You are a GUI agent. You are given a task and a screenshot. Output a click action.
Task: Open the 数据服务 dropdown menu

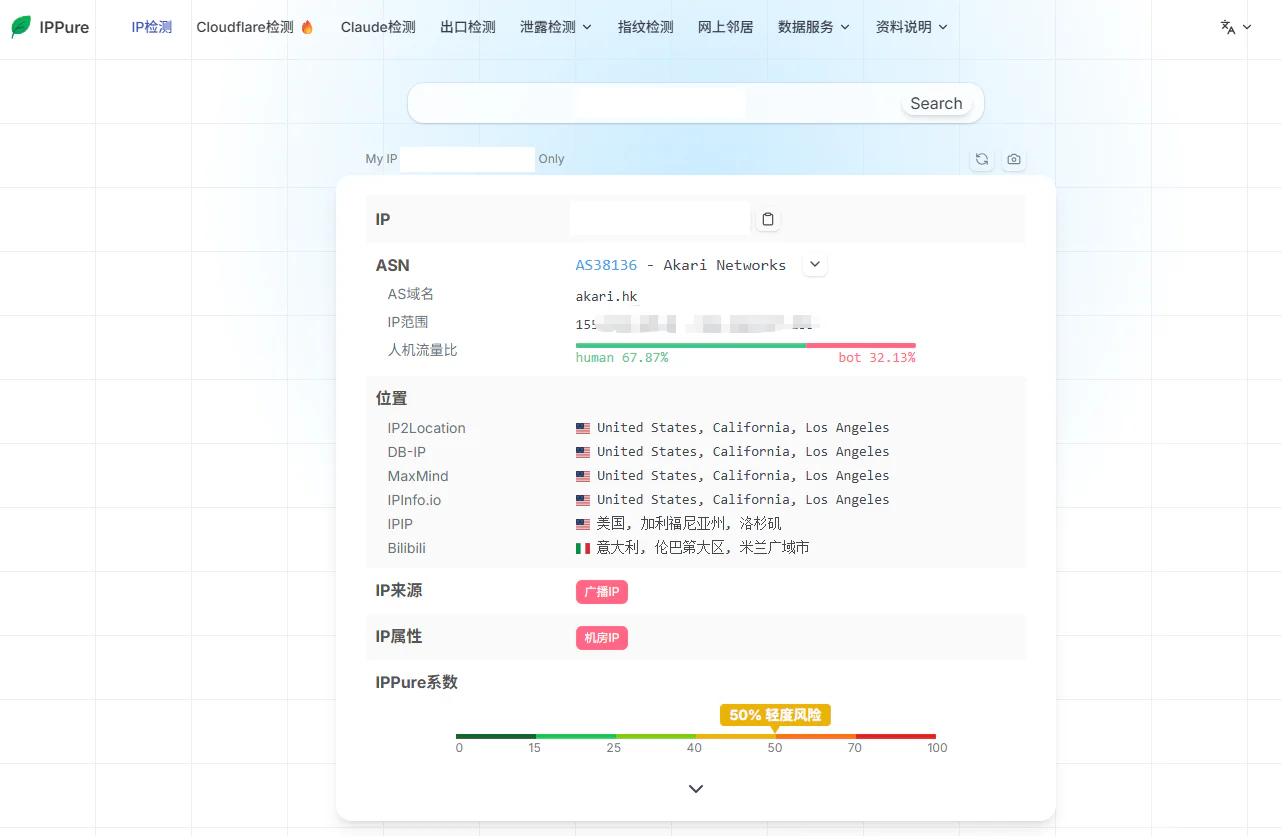point(814,27)
